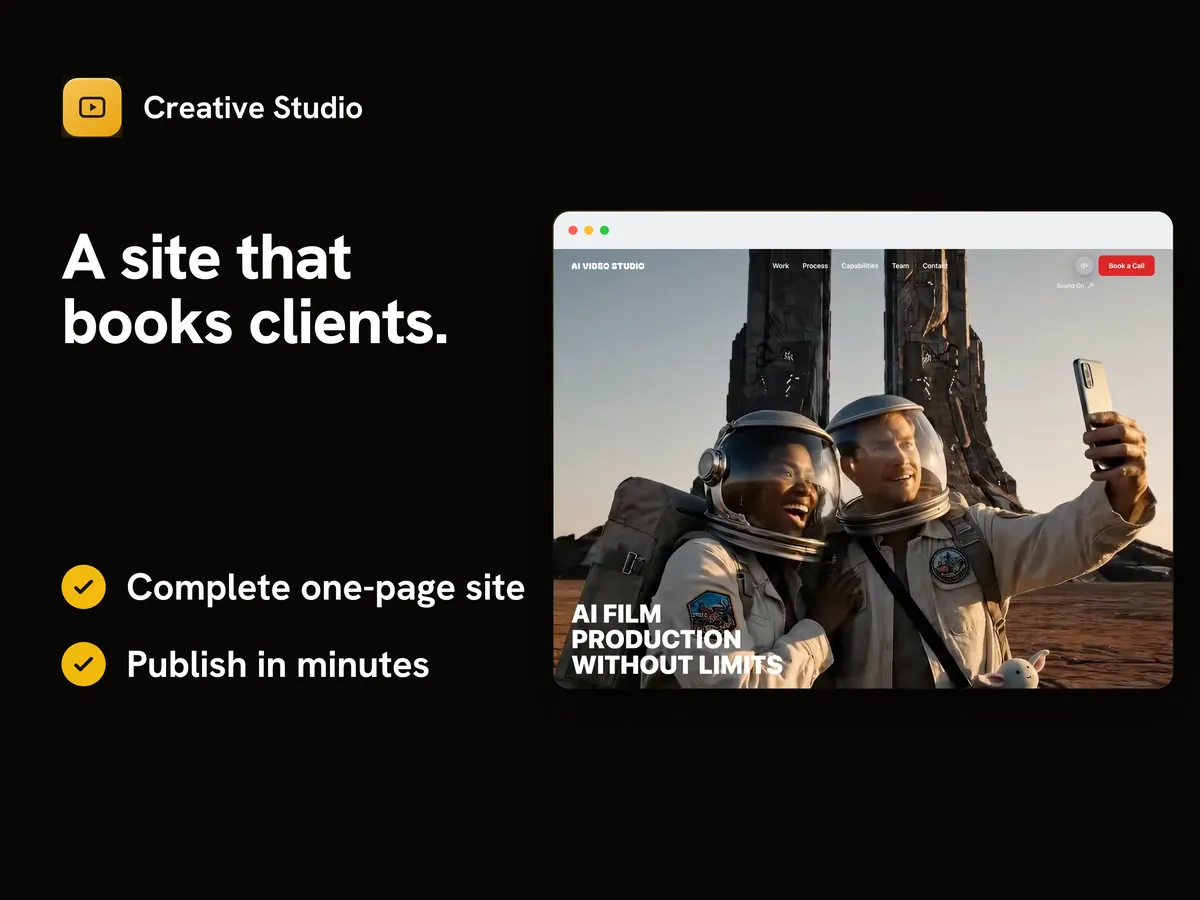Click the 'A site that books clients.' headline
The height and width of the screenshot is (900, 1200).
point(255,290)
